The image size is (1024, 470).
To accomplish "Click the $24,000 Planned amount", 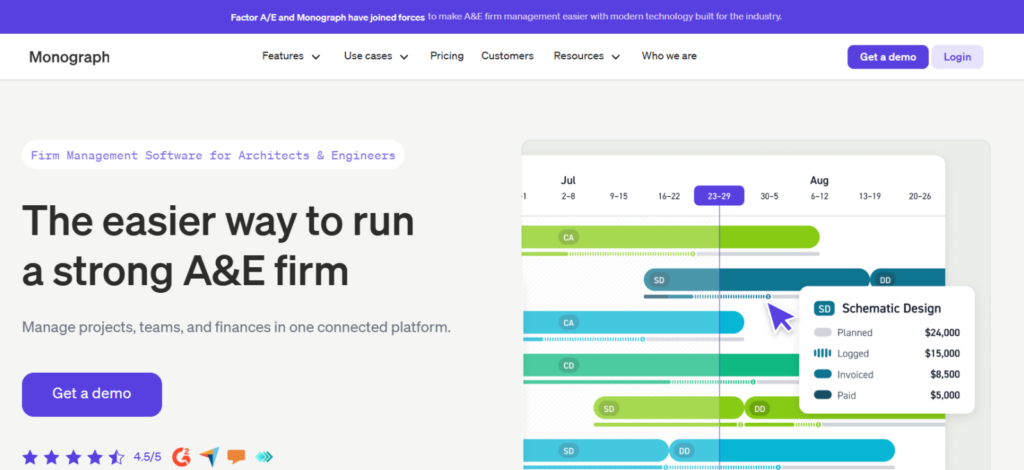I will click(x=942, y=333).
